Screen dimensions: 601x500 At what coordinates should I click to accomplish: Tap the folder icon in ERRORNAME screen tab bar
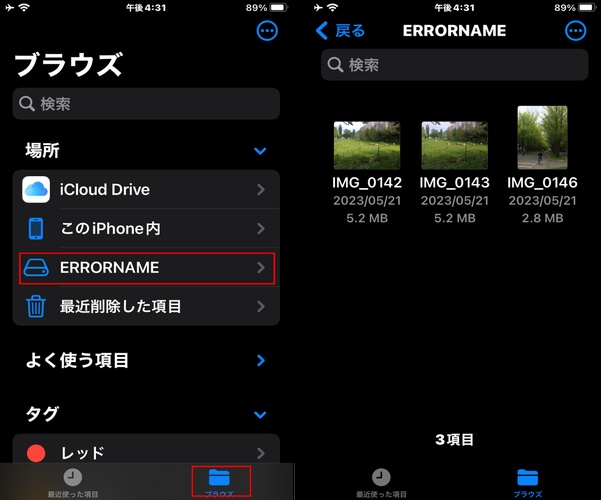[x=528, y=477]
